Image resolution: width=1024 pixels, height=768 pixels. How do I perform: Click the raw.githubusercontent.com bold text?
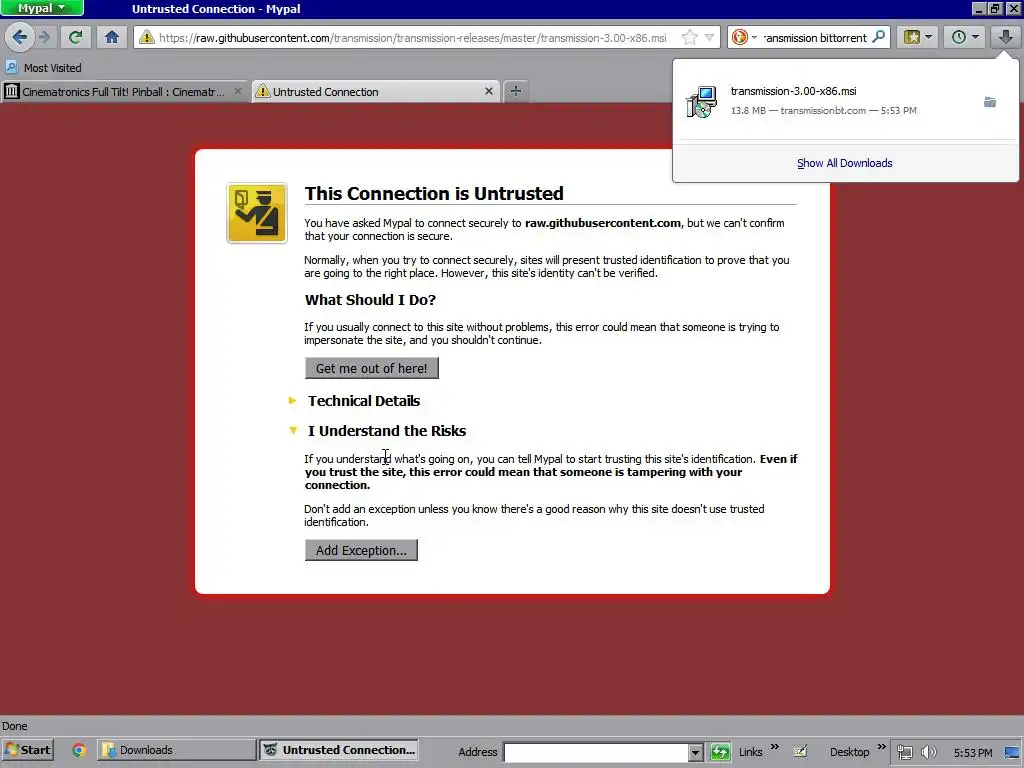pos(603,223)
